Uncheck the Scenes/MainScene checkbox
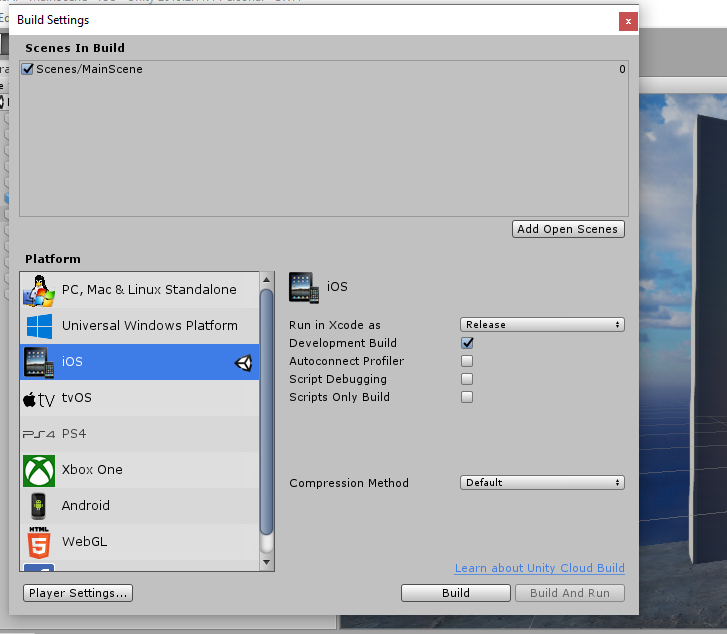Viewport: 727px width, 634px height. tap(27, 69)
